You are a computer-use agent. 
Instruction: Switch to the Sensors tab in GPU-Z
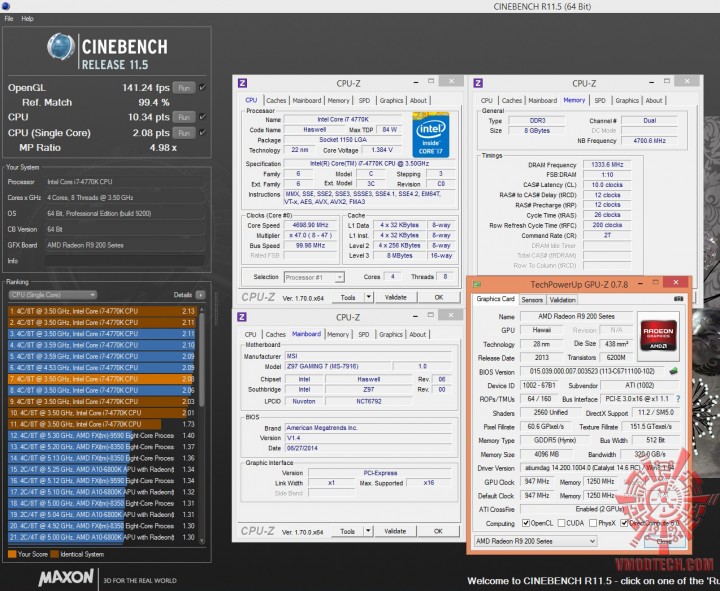pyautogui.click(x=532, y=300)
